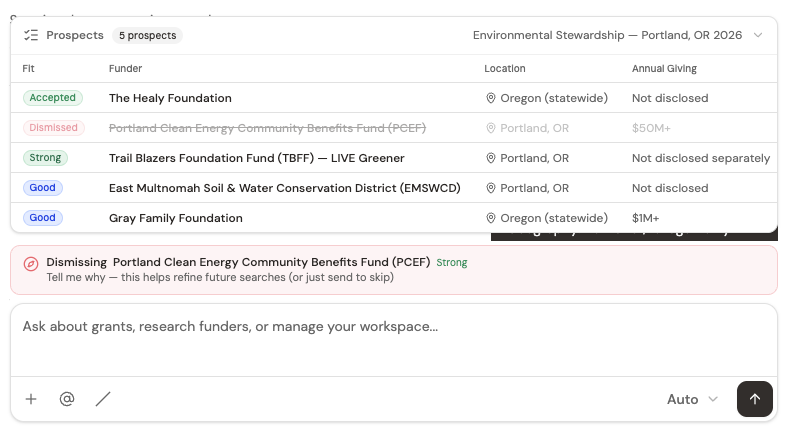This screenshot has height=435, width=791.
Task: Click the 'Tell me why' hint text
Action: pos(220,278)
